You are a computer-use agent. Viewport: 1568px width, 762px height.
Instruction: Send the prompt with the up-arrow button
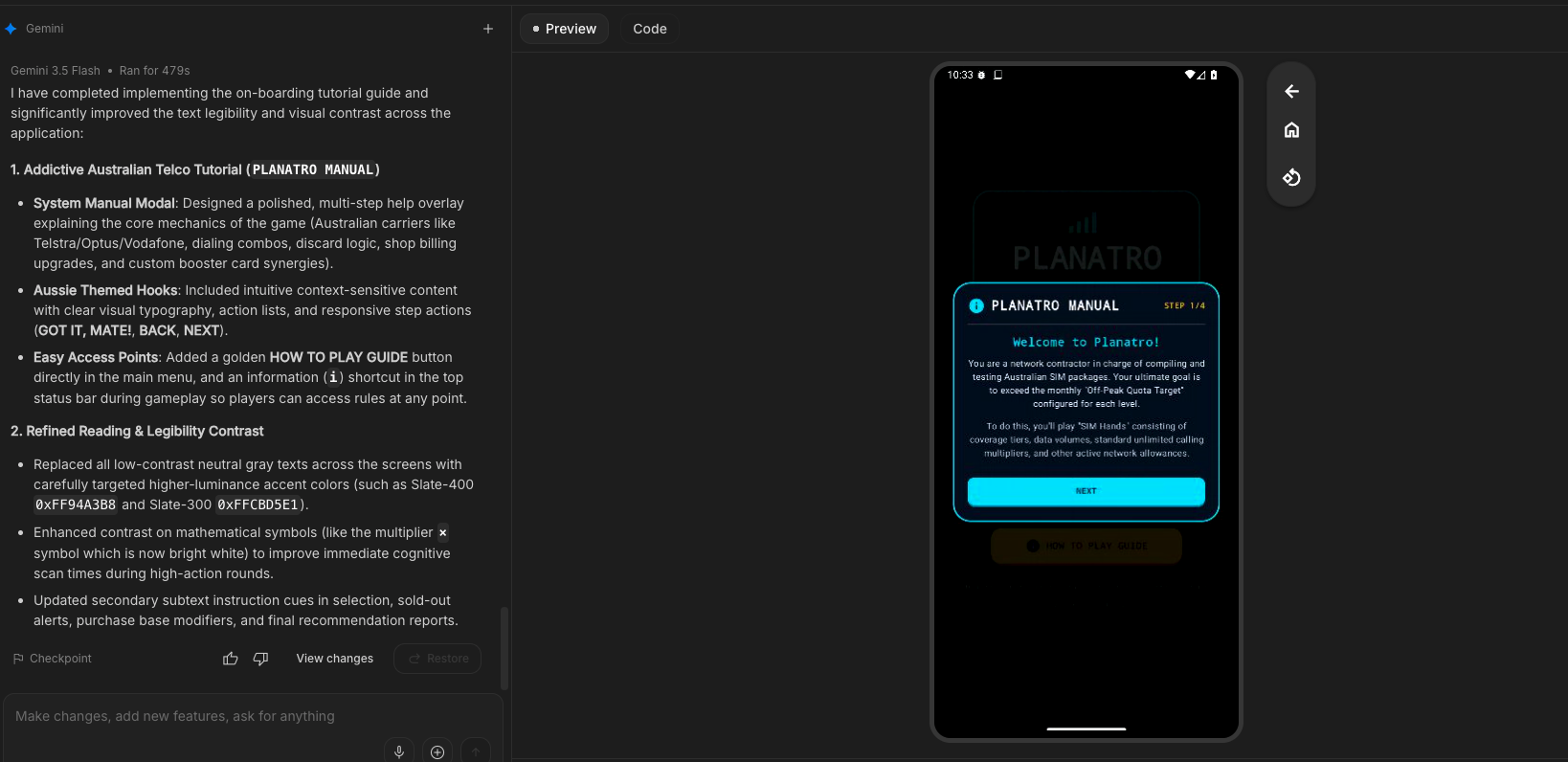pyautogui.click(x=476, y=751)
